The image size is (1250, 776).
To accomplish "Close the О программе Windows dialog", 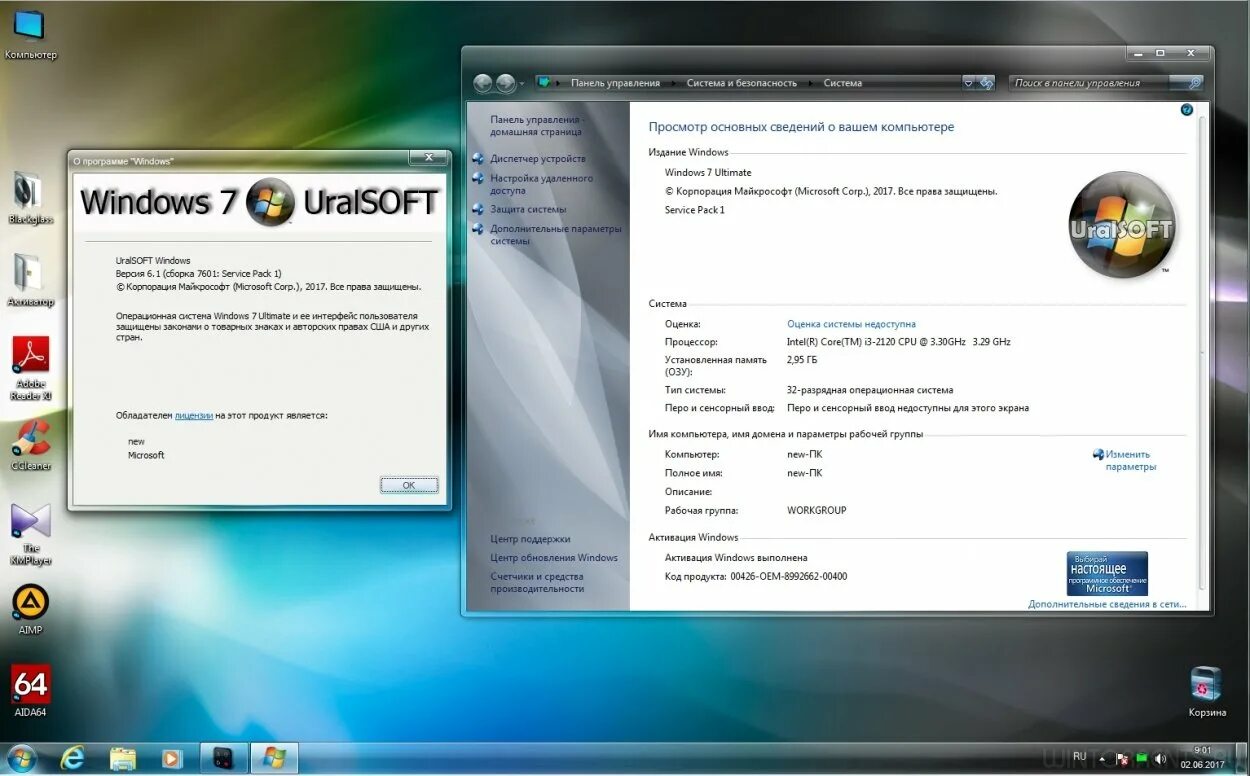I will point(428,158).
